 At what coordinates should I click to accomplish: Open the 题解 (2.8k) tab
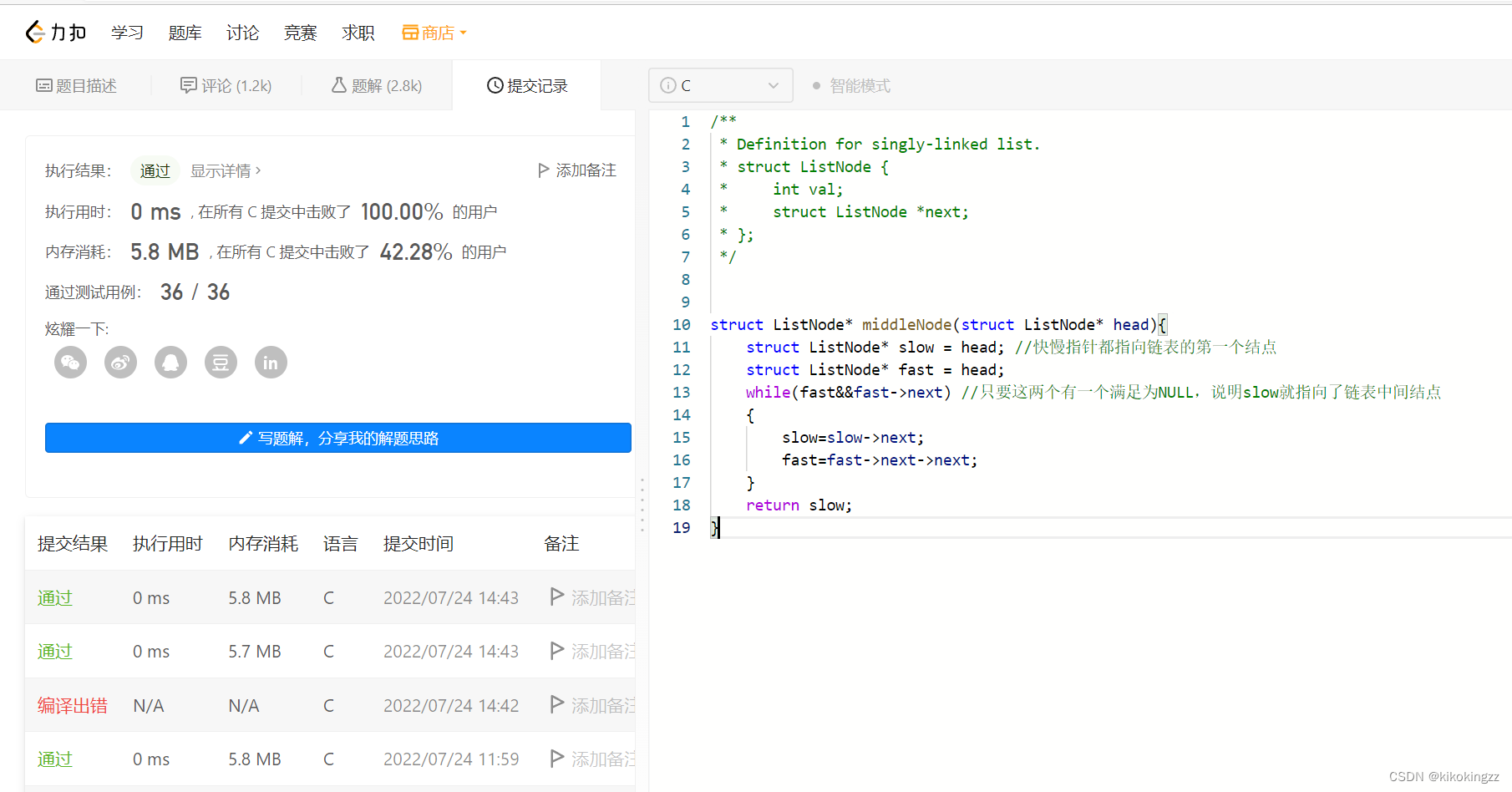[377, 86]
